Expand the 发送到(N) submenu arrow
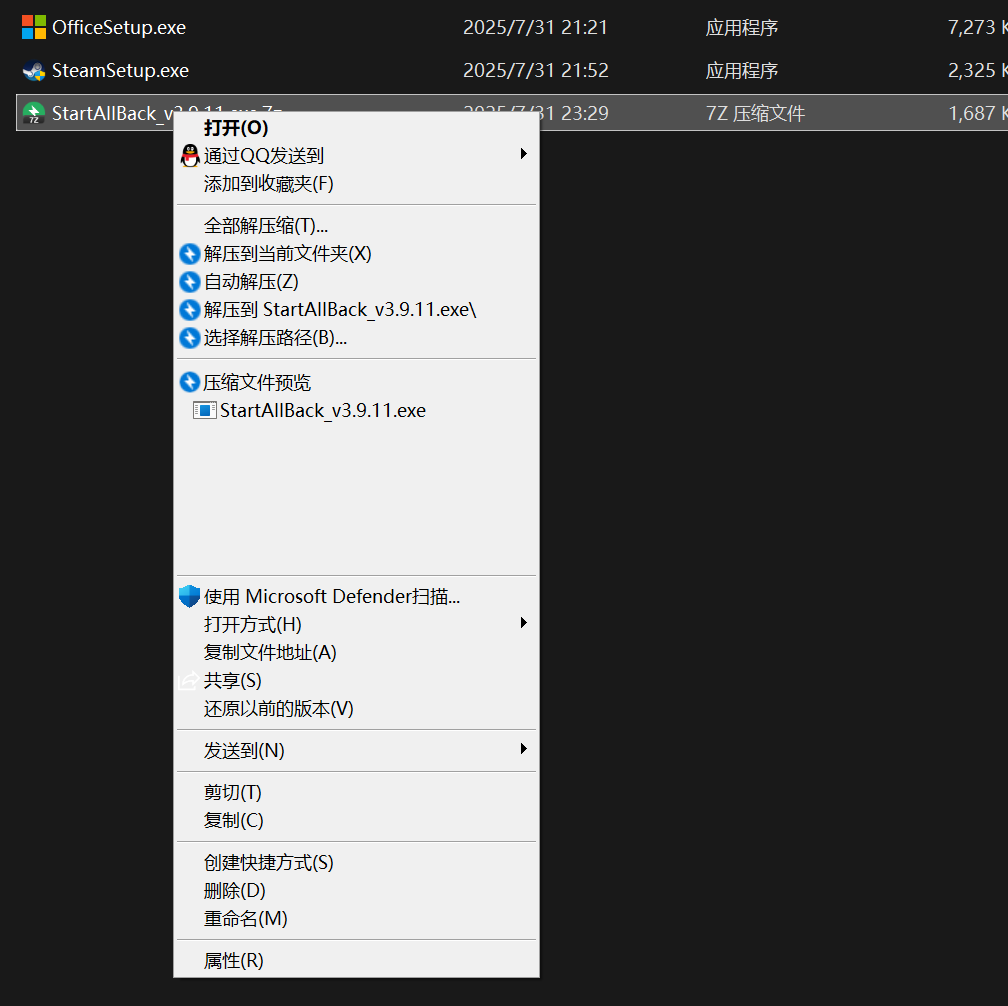Image resolution: width=1008 pixels, height=1006 pixels. click(524, 749)
